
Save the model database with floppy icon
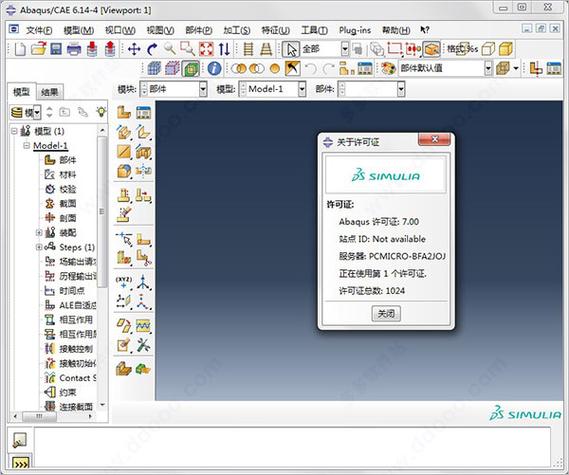pos(56,49)
